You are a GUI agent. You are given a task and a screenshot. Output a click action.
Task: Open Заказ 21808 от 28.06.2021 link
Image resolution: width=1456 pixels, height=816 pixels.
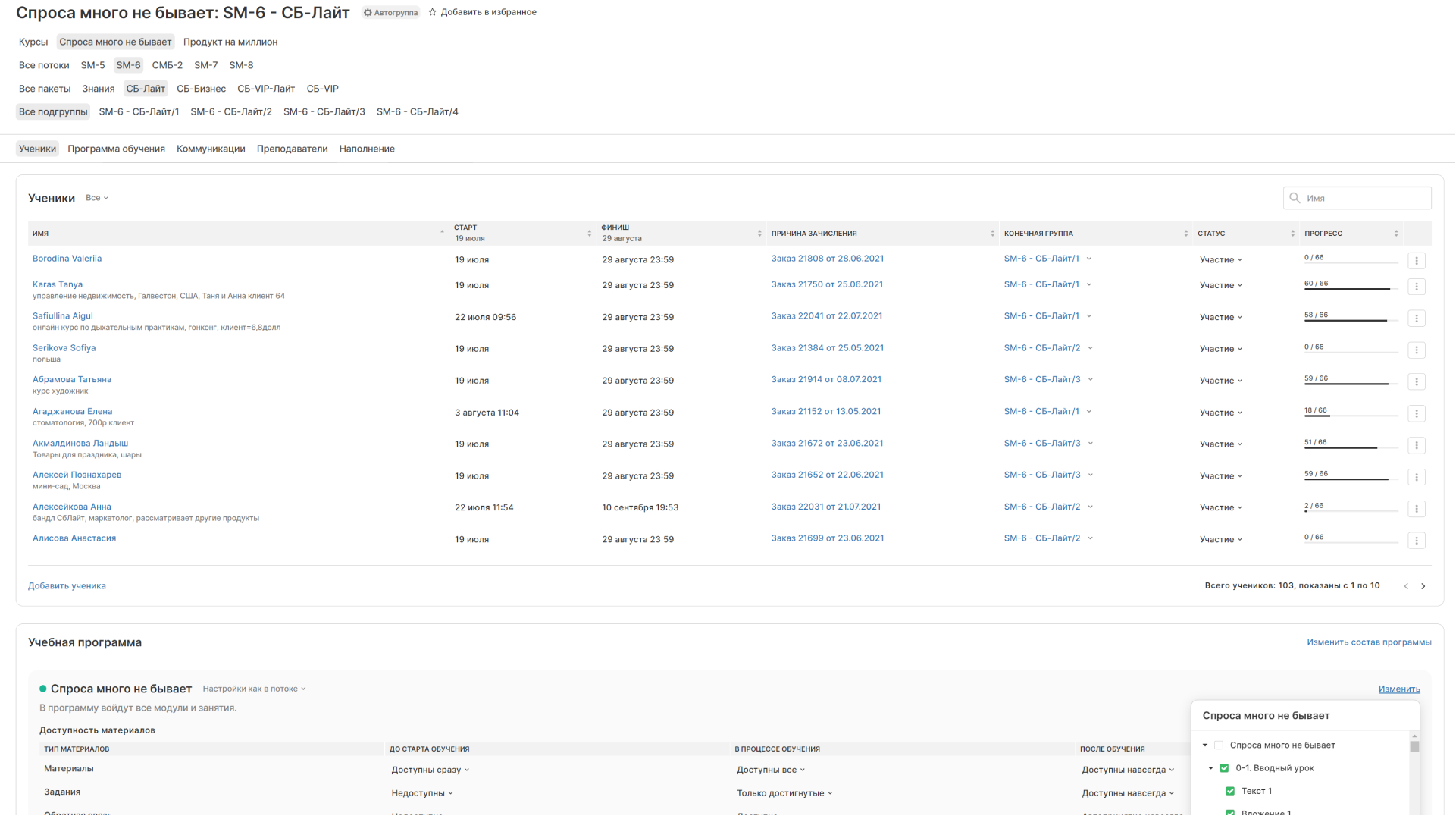(x=827, y=259)
